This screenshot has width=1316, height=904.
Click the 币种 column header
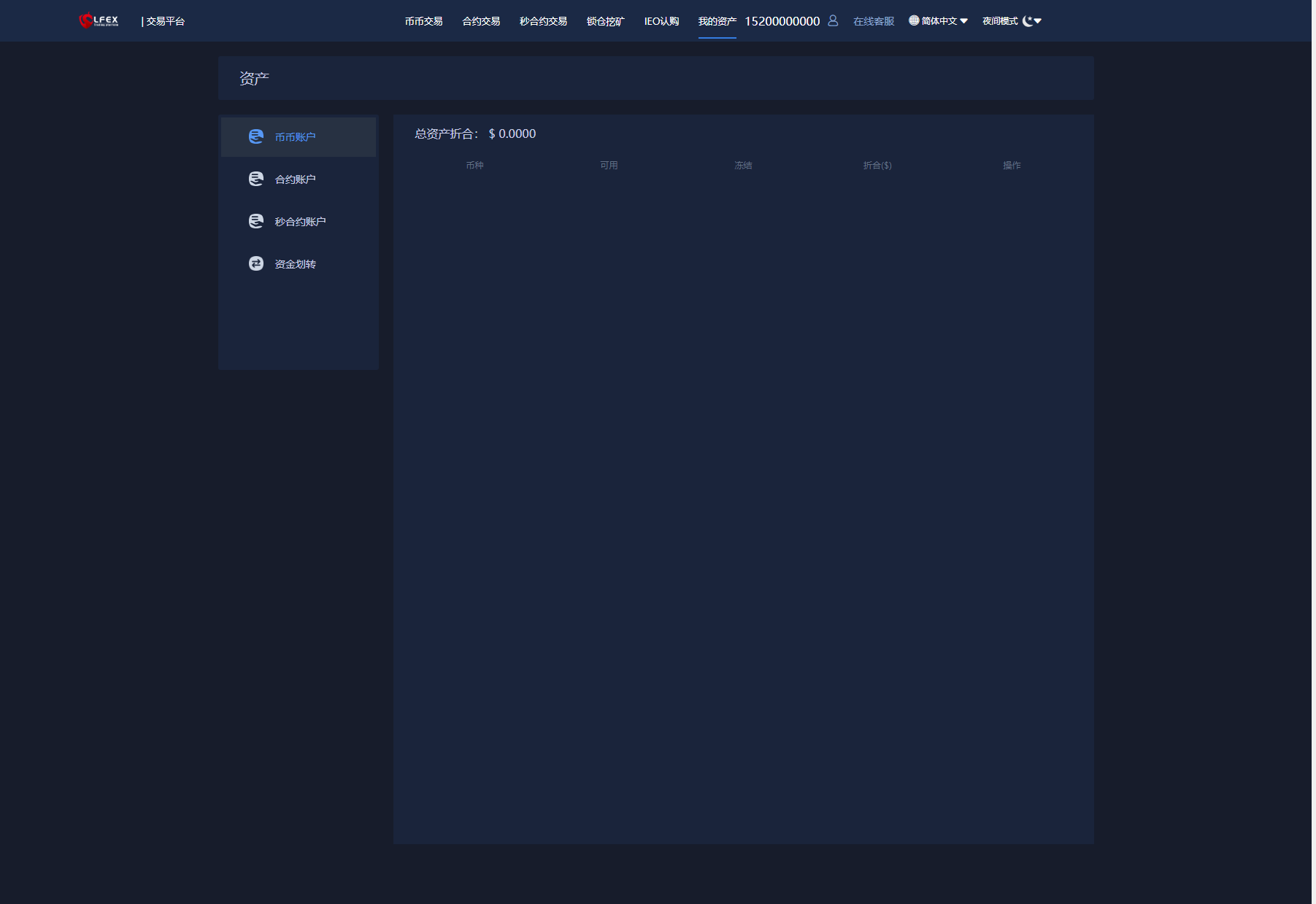[x=474, y=166]
